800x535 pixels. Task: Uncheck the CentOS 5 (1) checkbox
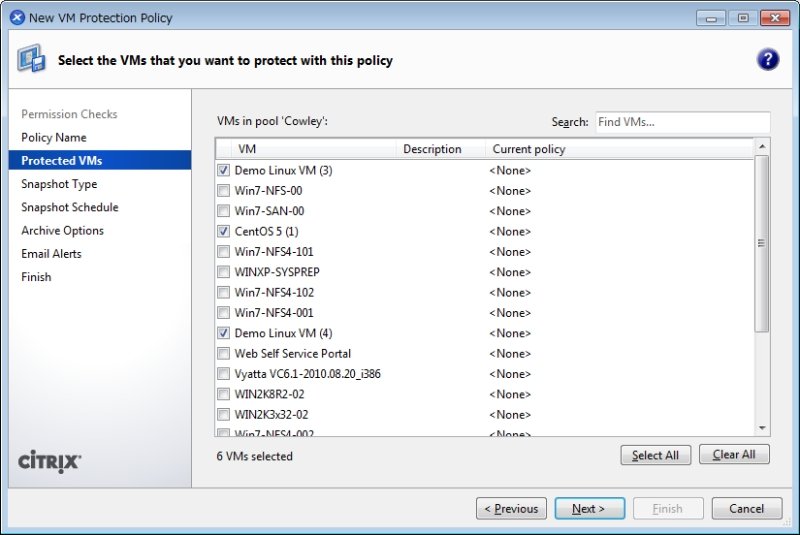pyautogui.click(x=223, y=232)
